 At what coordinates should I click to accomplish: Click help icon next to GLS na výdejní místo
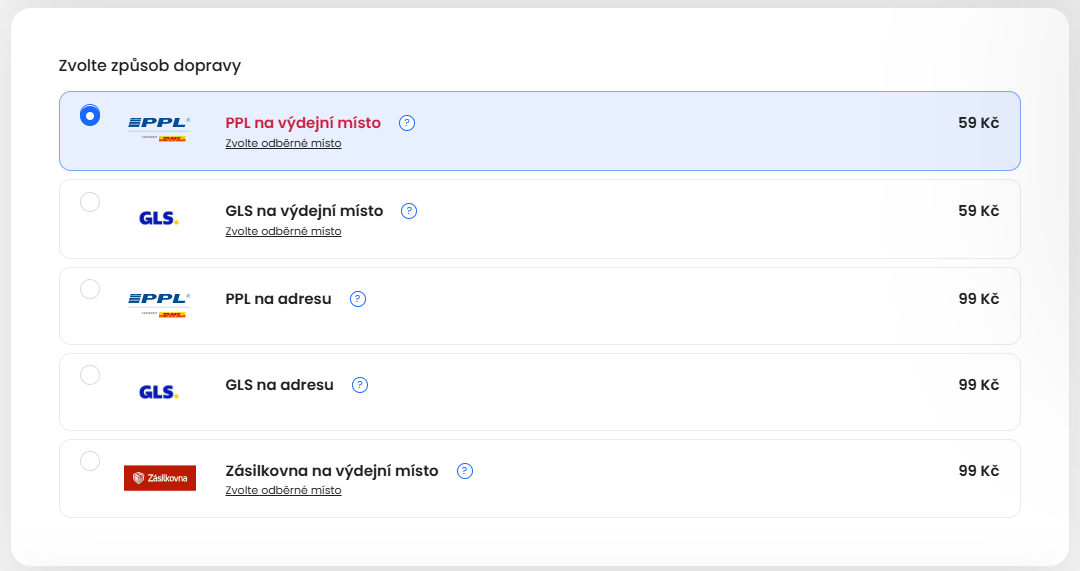point(409,211)
